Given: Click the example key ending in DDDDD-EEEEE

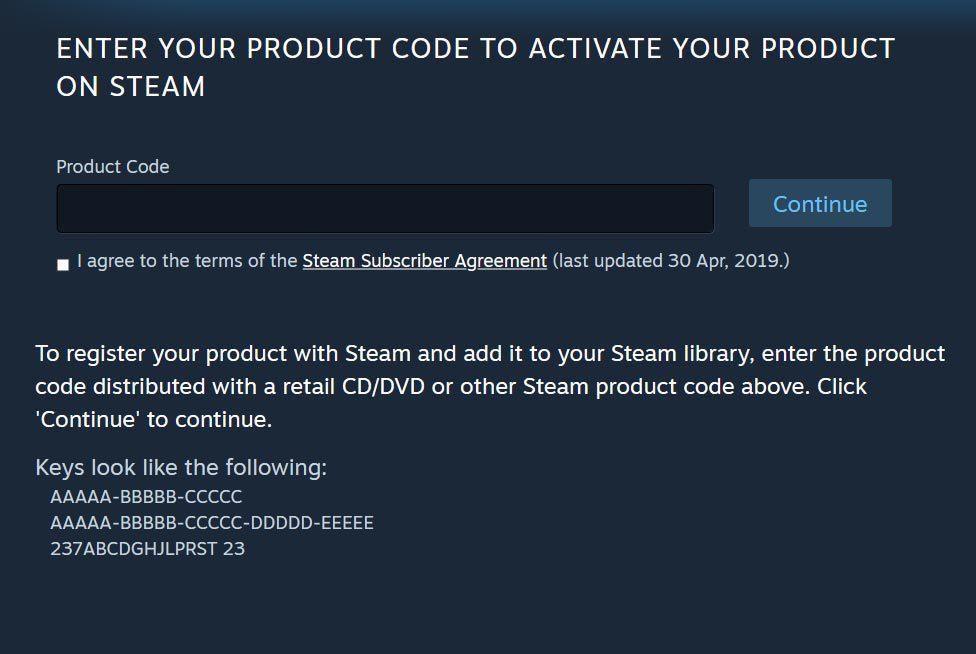Looking at the screenshot, I should point(212,523).
